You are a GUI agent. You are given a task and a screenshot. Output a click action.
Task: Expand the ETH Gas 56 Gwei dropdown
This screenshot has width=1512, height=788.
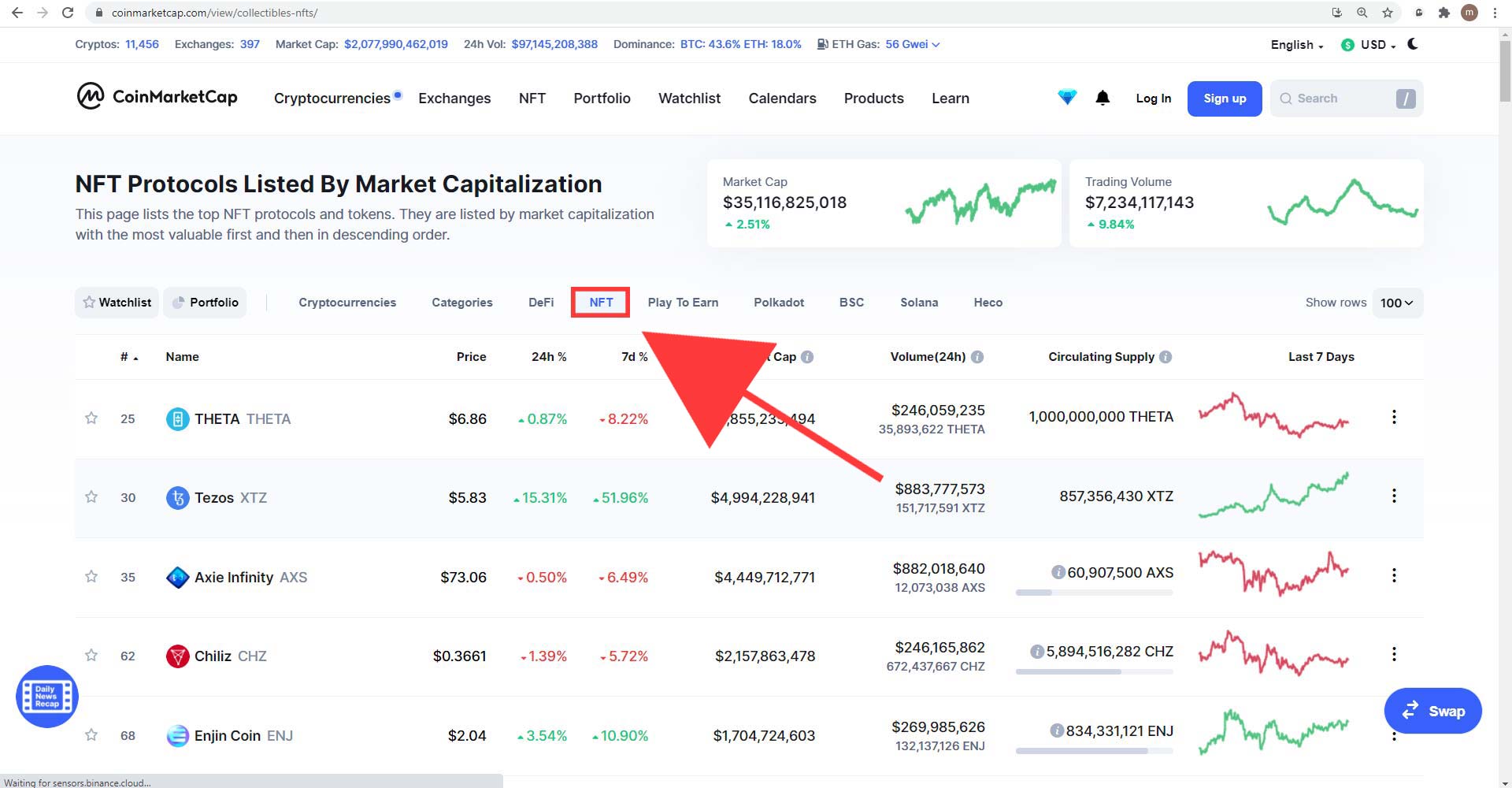[x=913, y=44]
